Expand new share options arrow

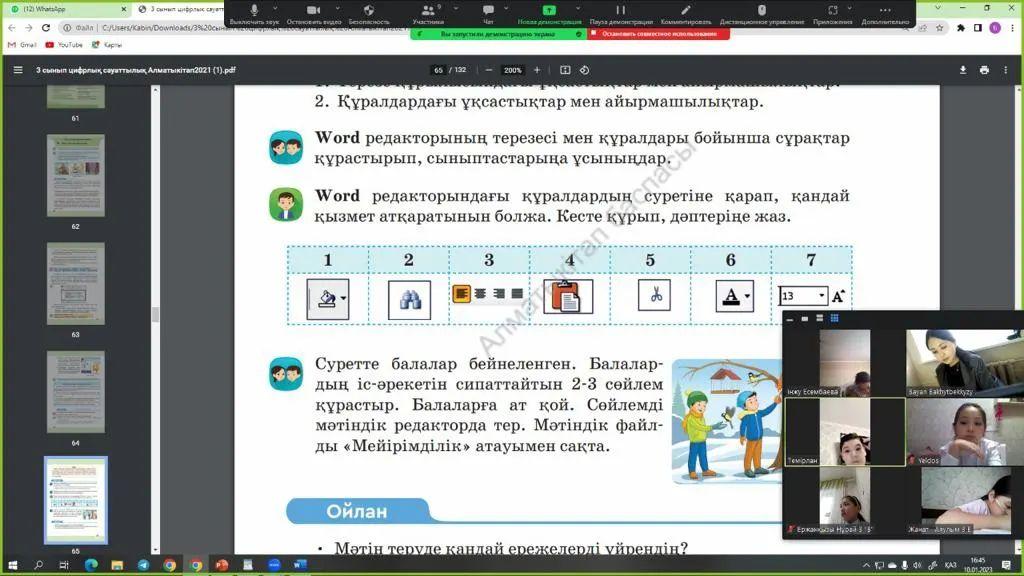coord(577,8)
